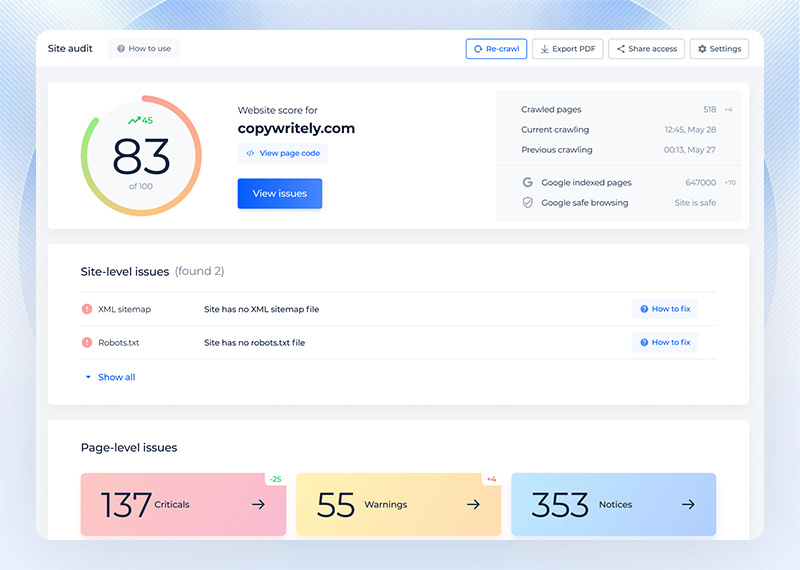Click the Site audit page title
This screenshot has width=800, height=570.
coord(70,49)
